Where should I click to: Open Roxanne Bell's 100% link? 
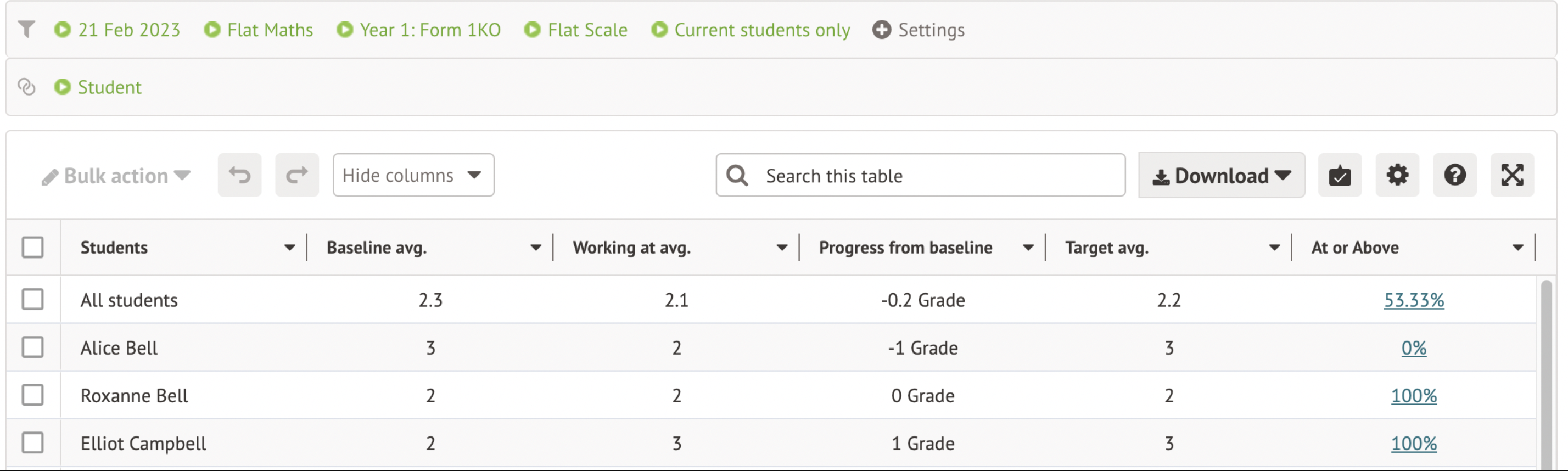(x=1413, y=396)
